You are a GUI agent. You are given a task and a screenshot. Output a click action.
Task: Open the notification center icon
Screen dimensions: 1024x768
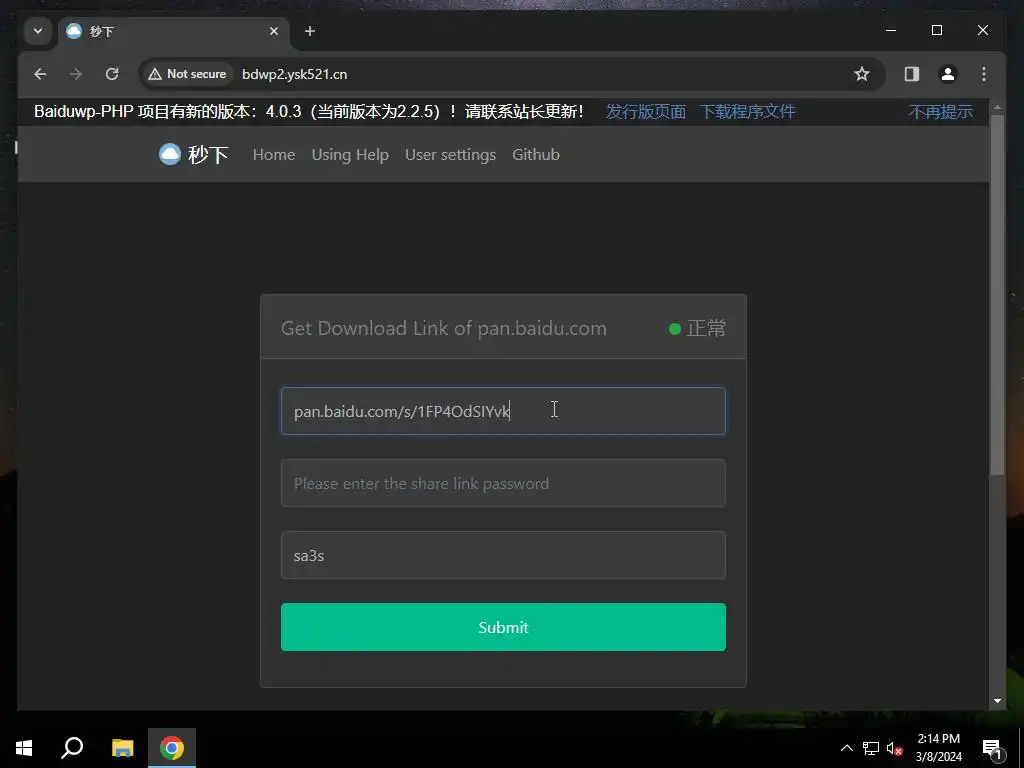tap(993, 748)
